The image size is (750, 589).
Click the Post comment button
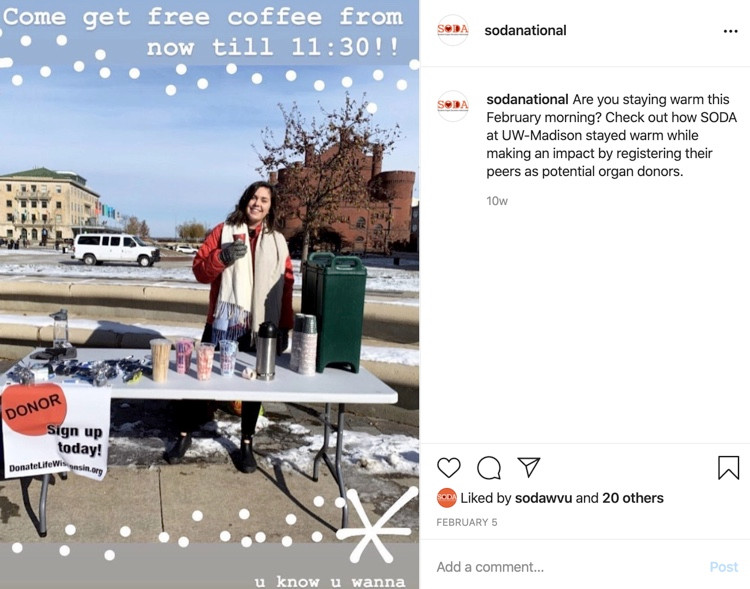pyautogui.click(x=724, y=567)
